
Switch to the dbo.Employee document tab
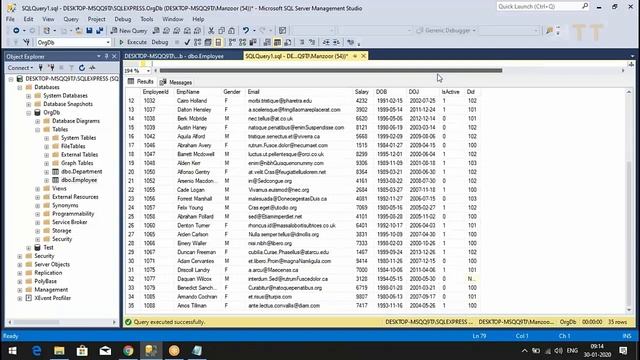point(174,56)
